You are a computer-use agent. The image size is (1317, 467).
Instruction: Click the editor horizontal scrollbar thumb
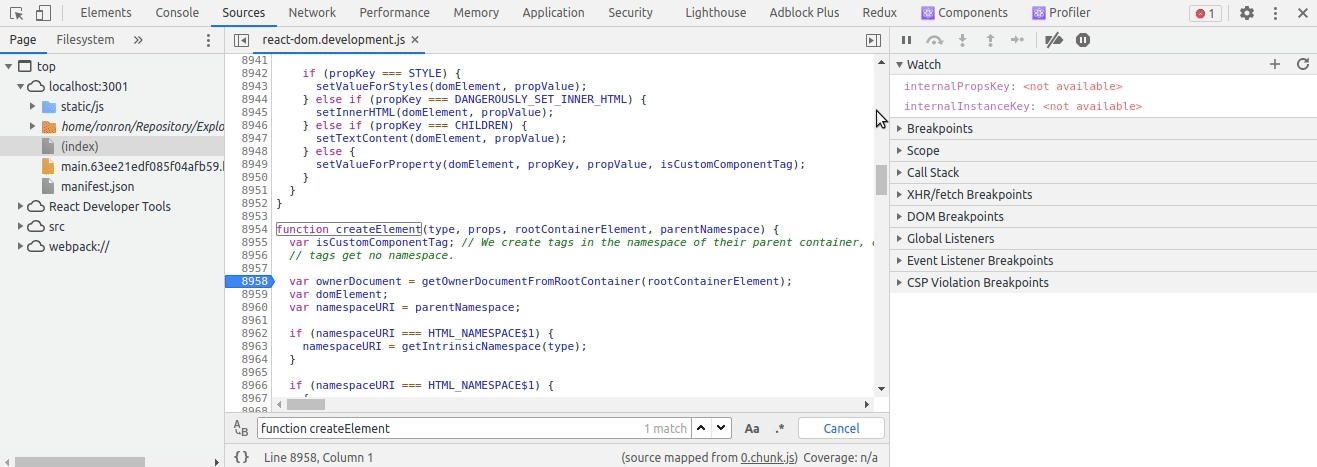point(305,404)
